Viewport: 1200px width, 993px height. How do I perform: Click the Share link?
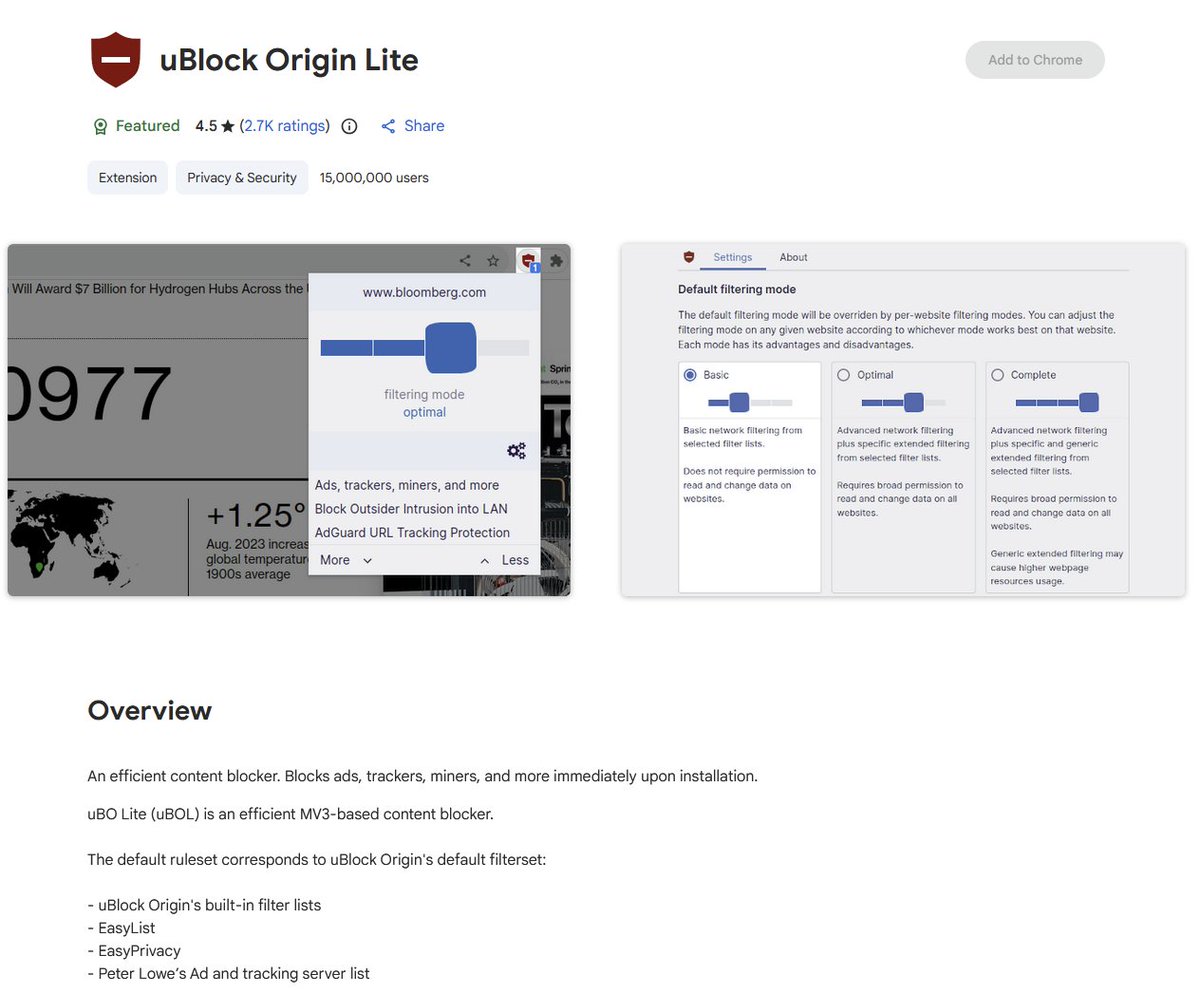(x=424, y=126)
